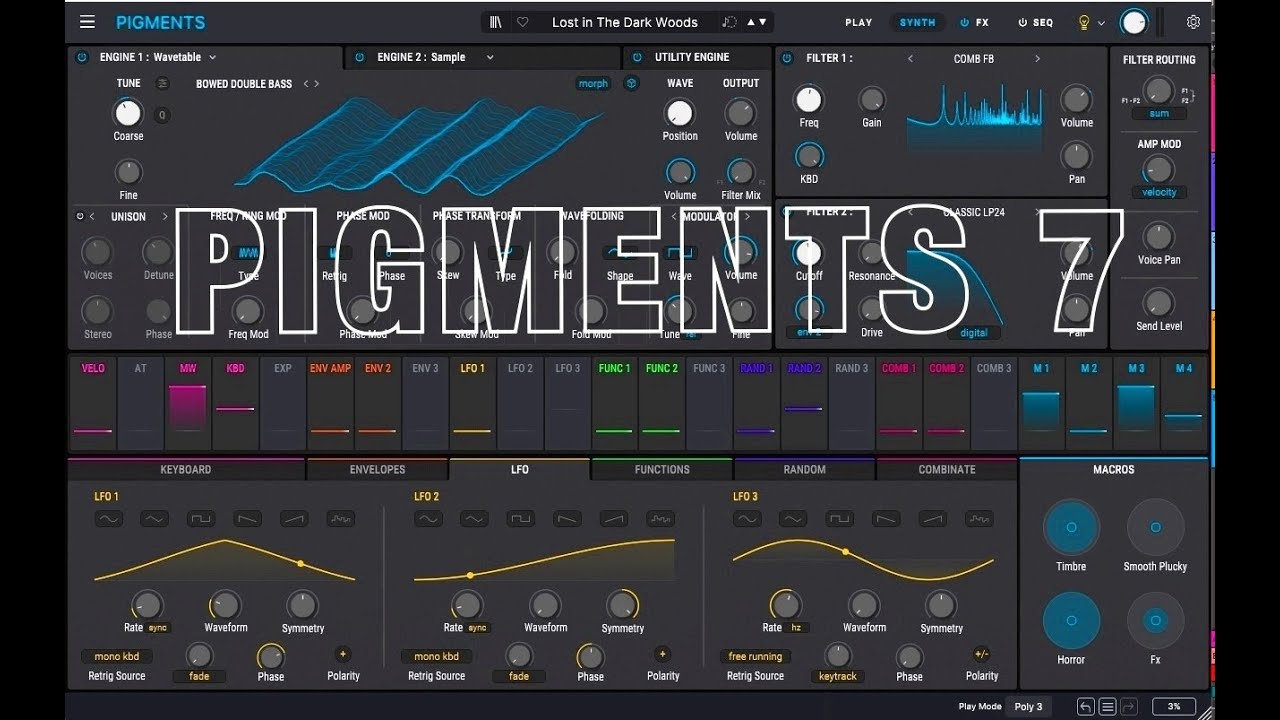Click the MW modulation source slot
The height and width of the screenshot is (720, 1280).
click(x=188, y=403)
